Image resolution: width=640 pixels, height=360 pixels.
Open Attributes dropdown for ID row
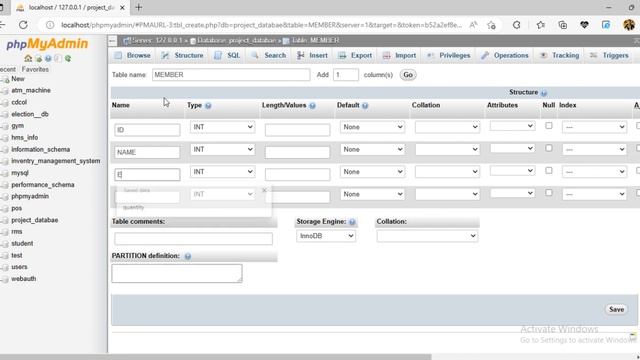[x=512, y=126]
